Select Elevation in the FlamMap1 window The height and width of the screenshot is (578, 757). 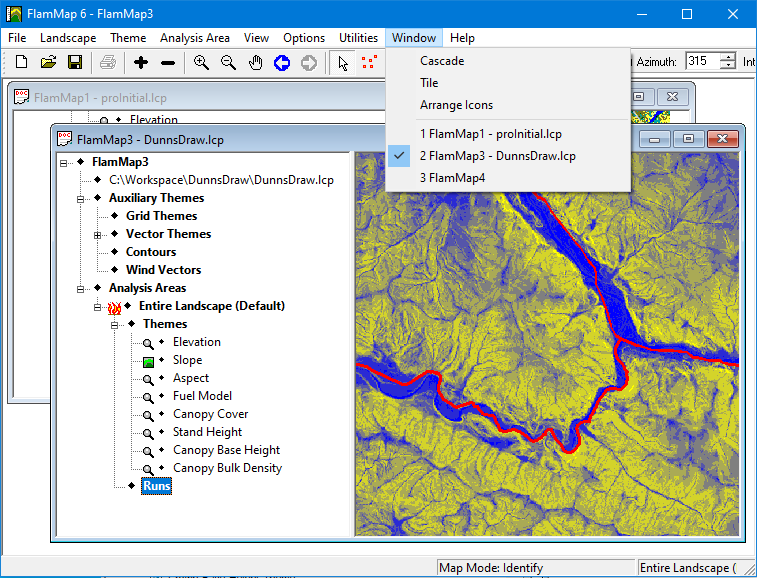pyautogui.click(x=154, y=119)
